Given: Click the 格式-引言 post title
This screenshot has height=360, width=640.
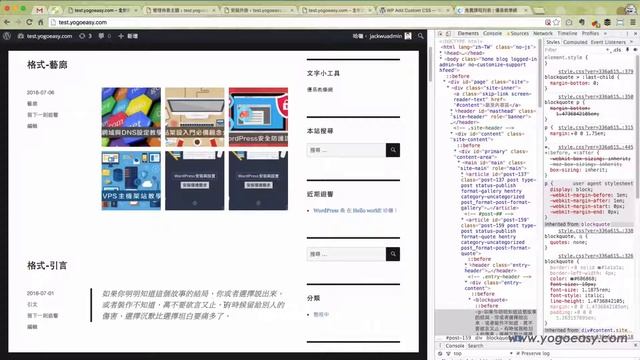Looking at the screenshot, I should point(47,265).
